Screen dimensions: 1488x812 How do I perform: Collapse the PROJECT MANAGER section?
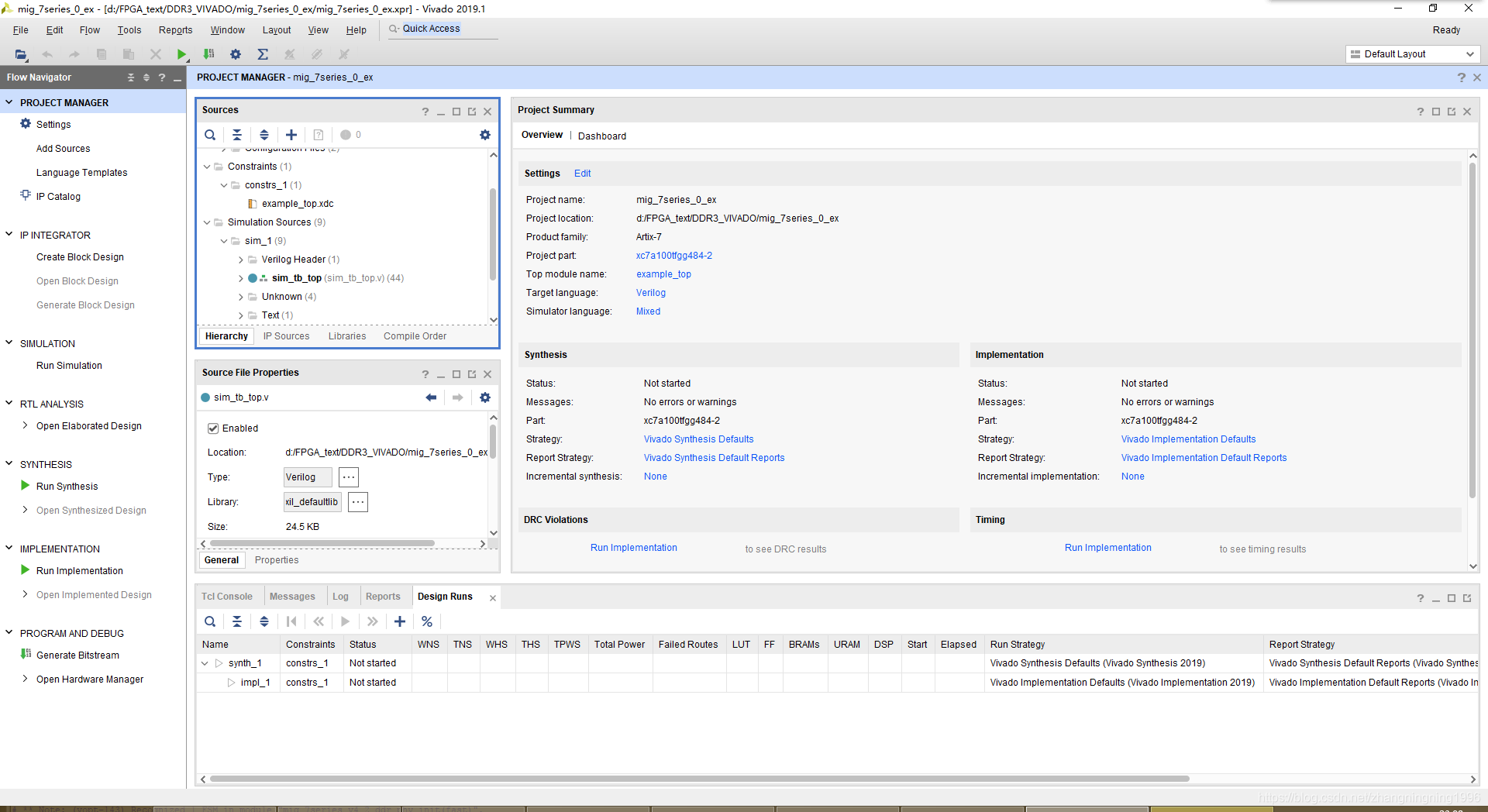tap(9, 102)
